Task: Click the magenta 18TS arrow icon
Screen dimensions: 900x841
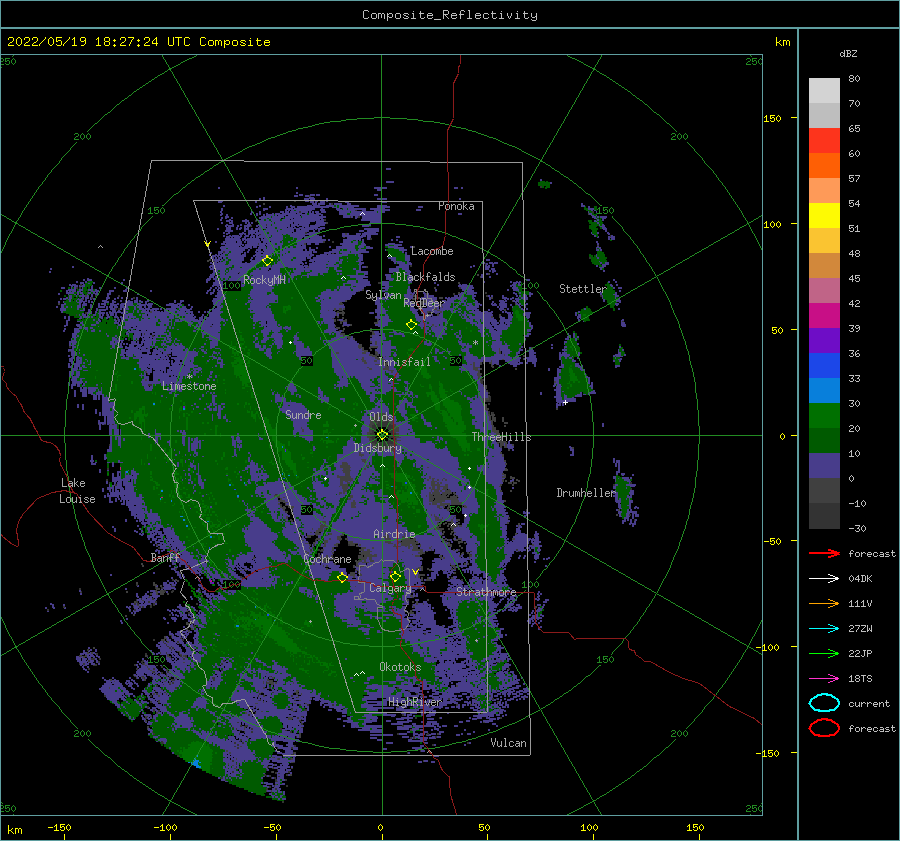Action: pos(824,678)
